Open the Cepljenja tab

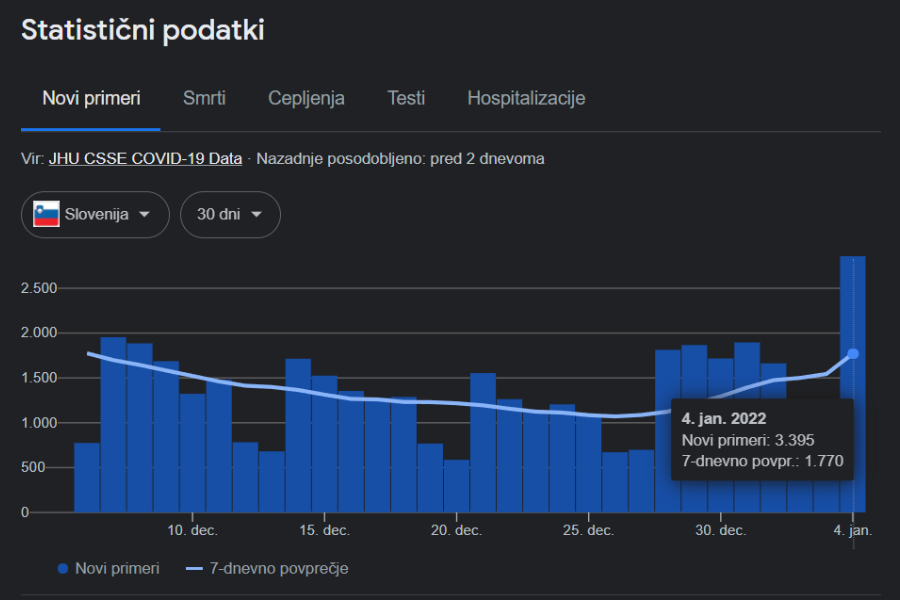click(306, 98)
